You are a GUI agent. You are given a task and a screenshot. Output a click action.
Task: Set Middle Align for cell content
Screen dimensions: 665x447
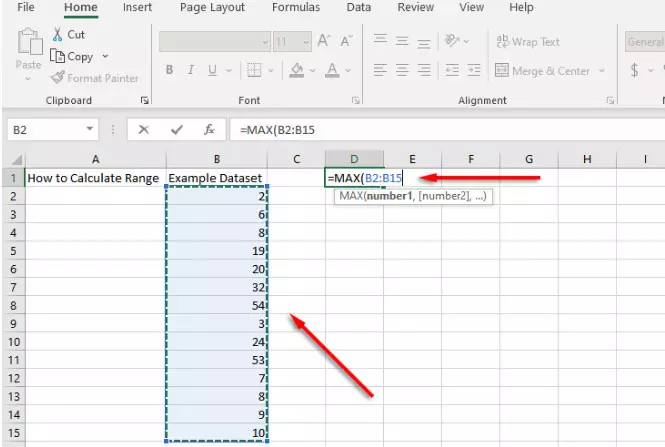coord(402,41)
